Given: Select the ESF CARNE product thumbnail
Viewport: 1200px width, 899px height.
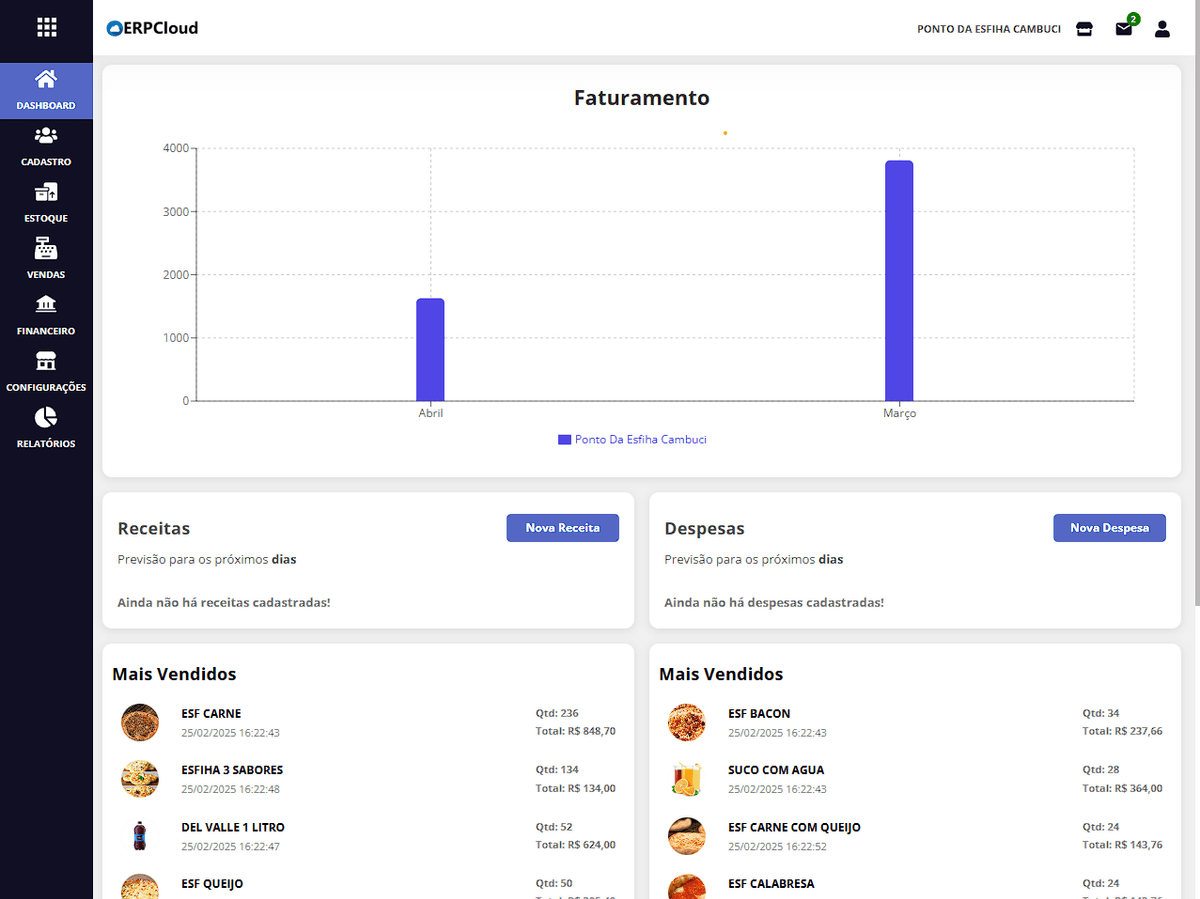Looking at the screenshot, I should (x=140, y=722).
